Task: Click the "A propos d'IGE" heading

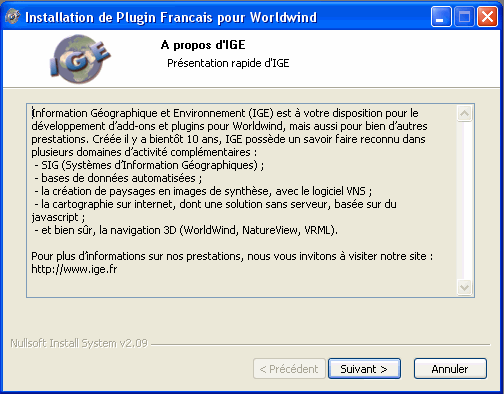Action: (x=203, y=45)
